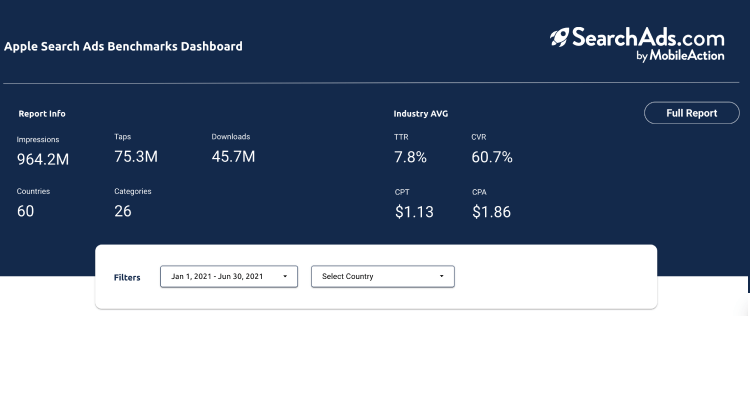Click the Select Country dropdown arrow
The image size is (750, 400).
(x=441, y=276)
